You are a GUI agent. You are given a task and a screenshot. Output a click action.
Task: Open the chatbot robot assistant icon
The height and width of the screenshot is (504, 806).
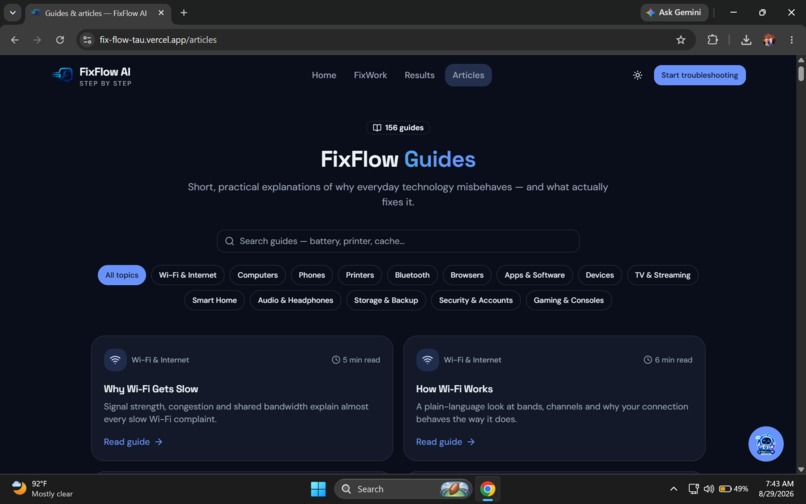pyautogui.click(x=765, y=444)
